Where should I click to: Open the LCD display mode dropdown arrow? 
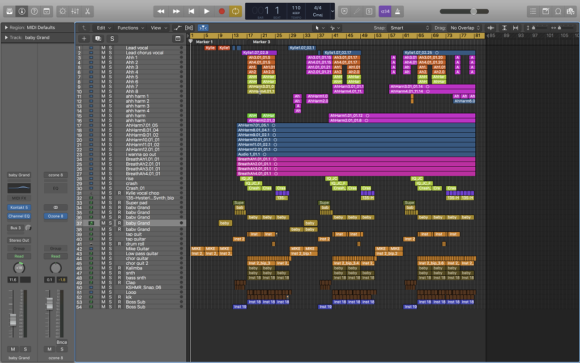coord(333,11)
